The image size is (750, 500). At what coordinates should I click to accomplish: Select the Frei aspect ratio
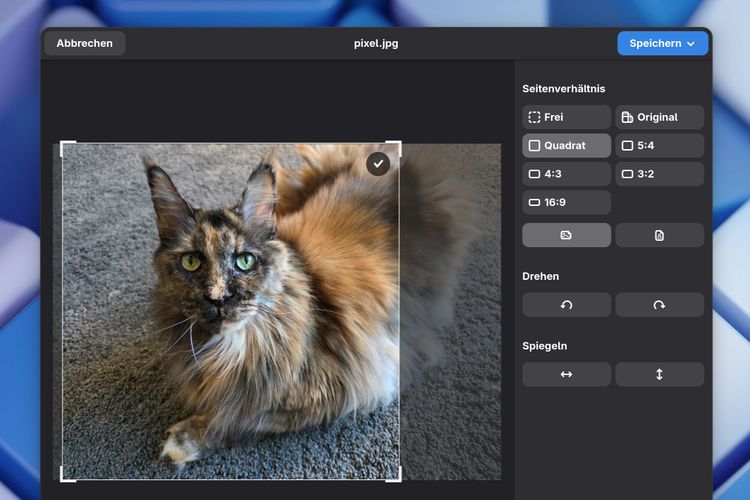point(566,117)
